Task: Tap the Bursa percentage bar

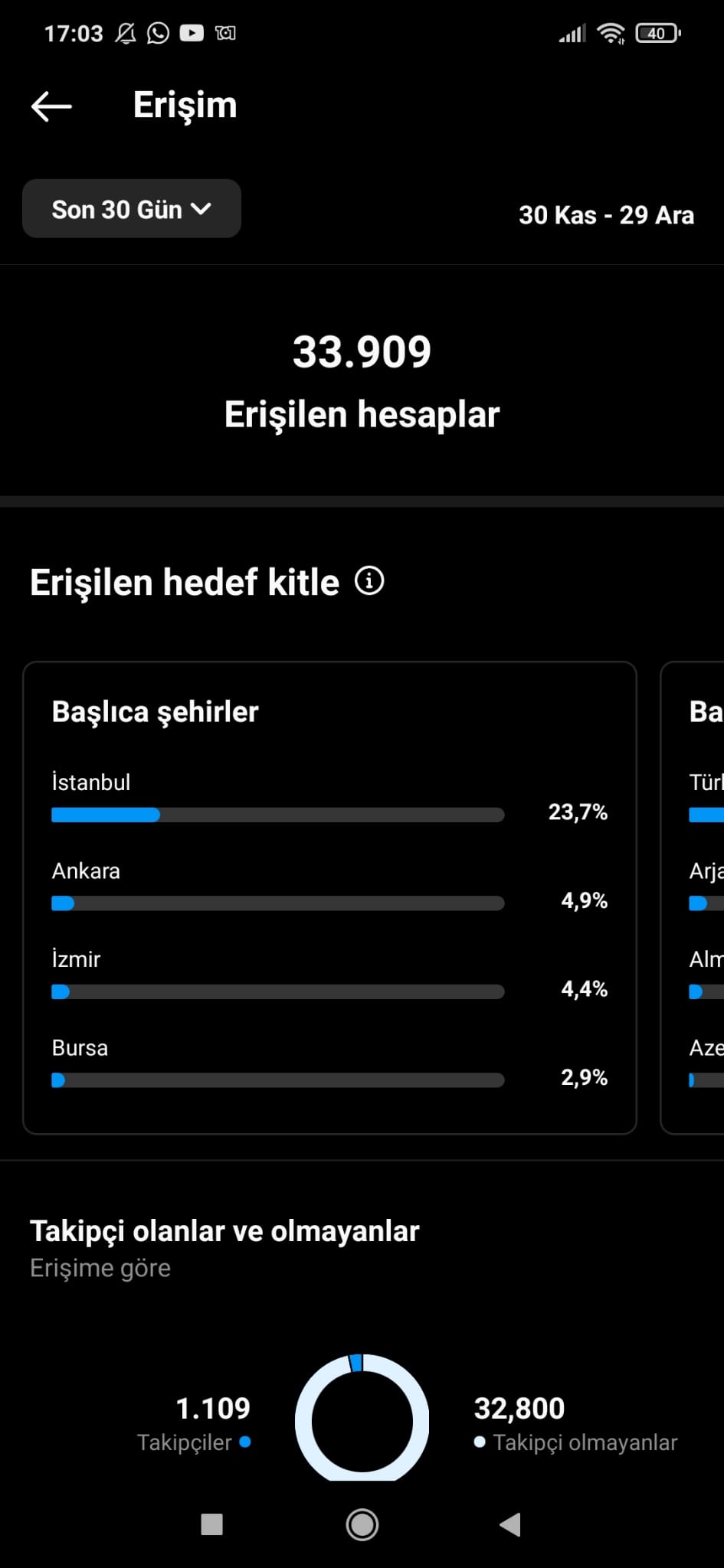Action: [x=277, y=1080]
